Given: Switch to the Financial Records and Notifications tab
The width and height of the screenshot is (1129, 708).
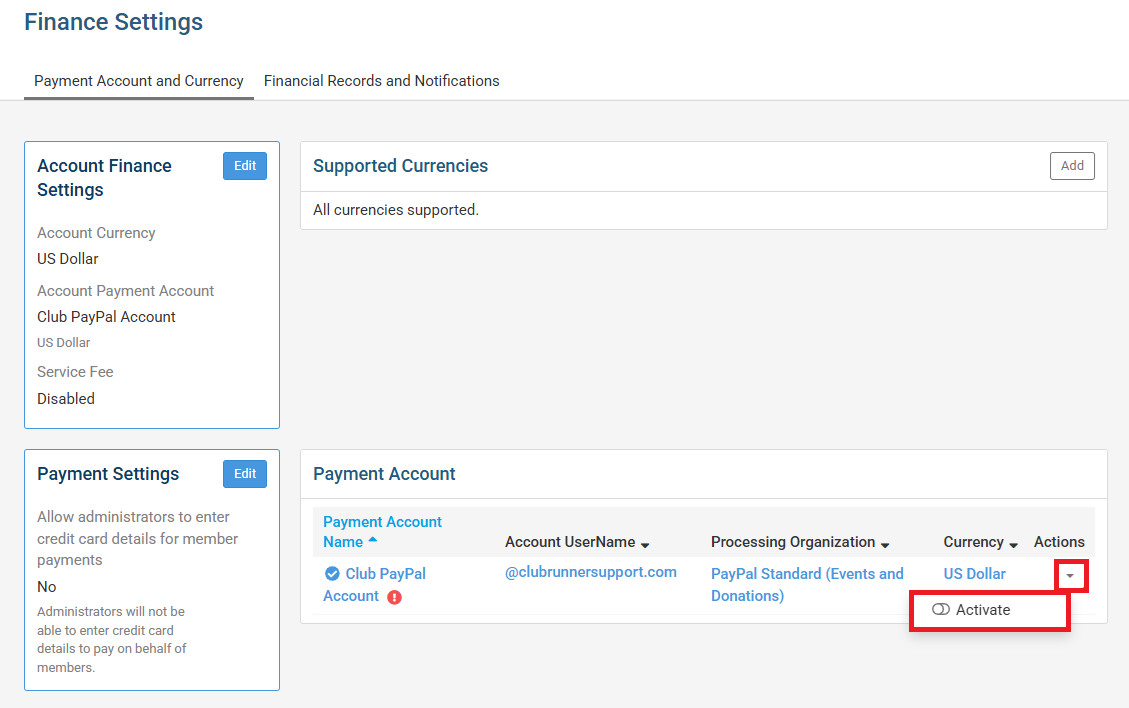Looking at the screenshot, I should (x=381, y=81).
